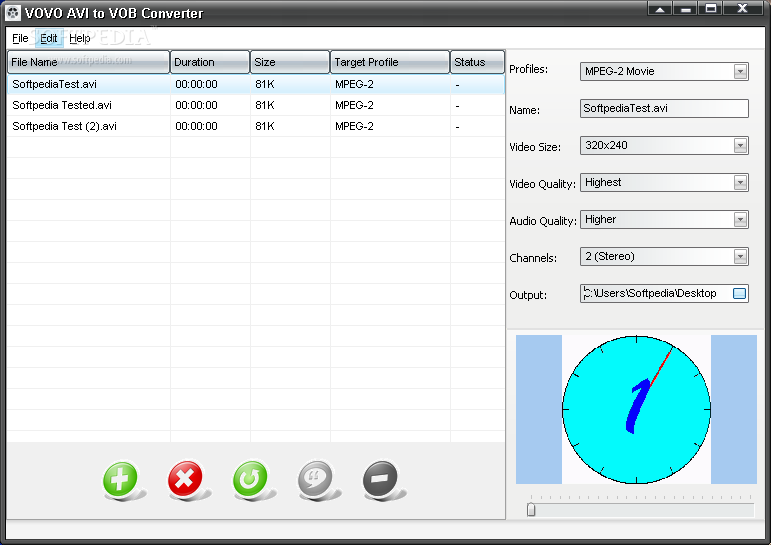Click the green plus Add file button
Screen dimensions: 771x545
(120, 479)
